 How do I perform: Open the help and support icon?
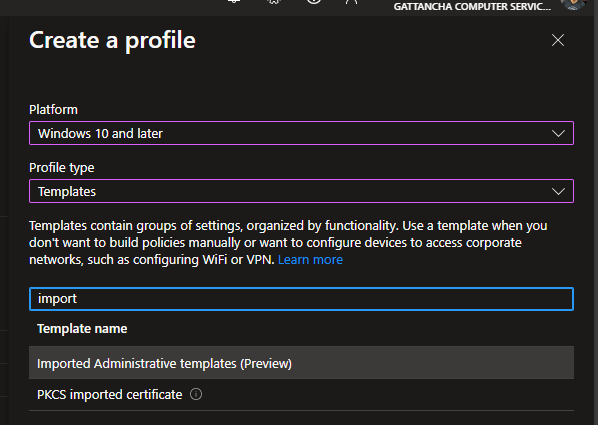point(313,2)
